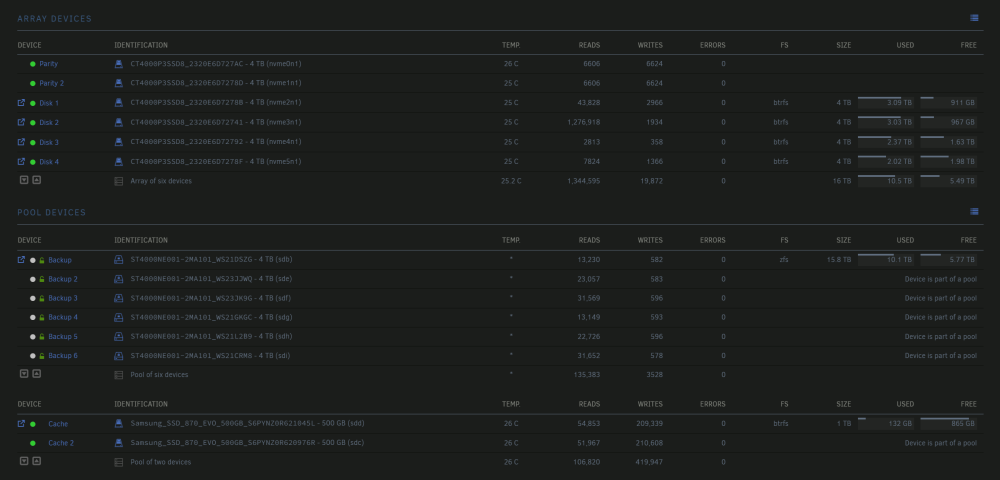Image resolution: width=1000 pixels, height=480 pixels.
Task: Click the browse-share icon beside Disk 3
Action: click(21, 142)
